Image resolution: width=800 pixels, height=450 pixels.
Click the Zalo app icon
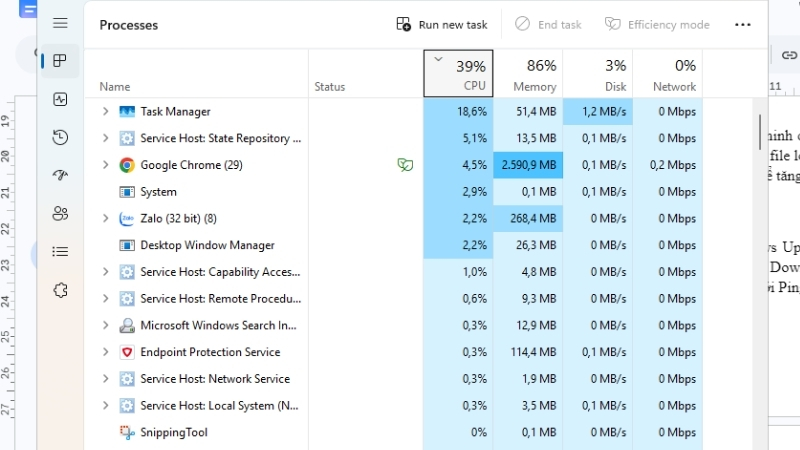click(127, 218)
